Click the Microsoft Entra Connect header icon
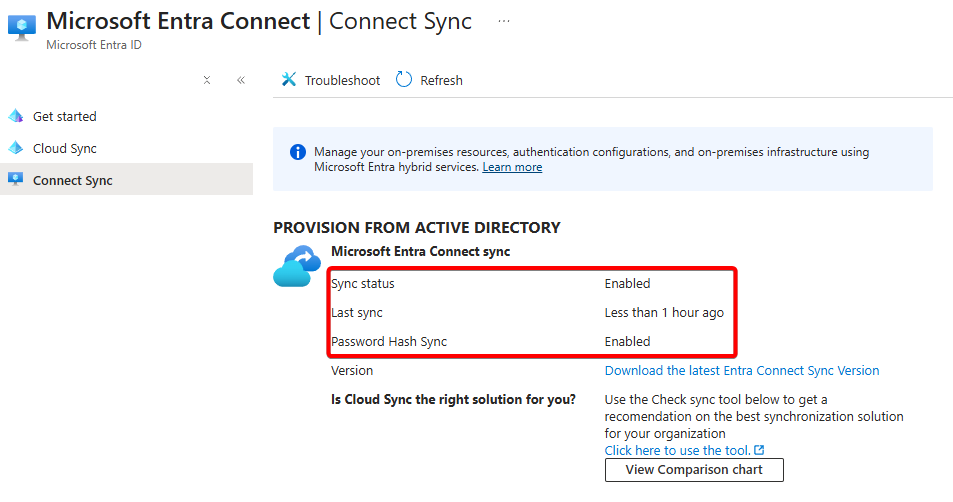The height and width of the screenshot is (502, 953). click(23, 28)
